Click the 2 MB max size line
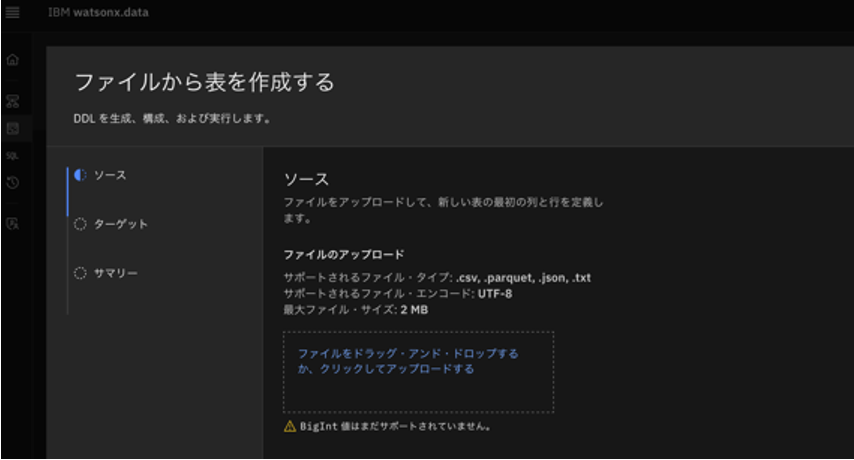Image resolution: width=854 pixels, height=460 pixels. pos(356,310)
